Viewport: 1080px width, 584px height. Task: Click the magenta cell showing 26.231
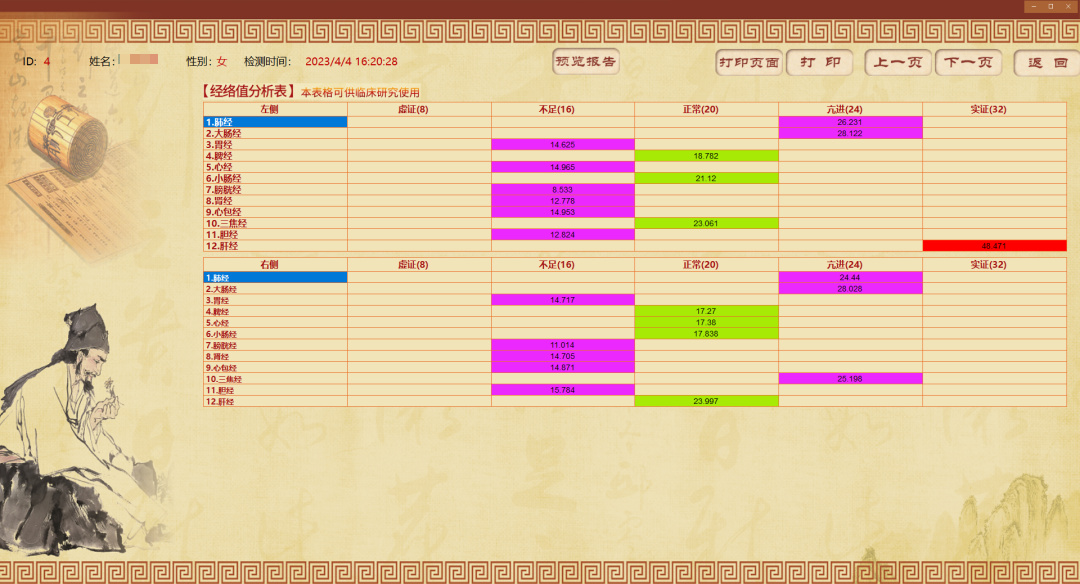tap(850, 122)
